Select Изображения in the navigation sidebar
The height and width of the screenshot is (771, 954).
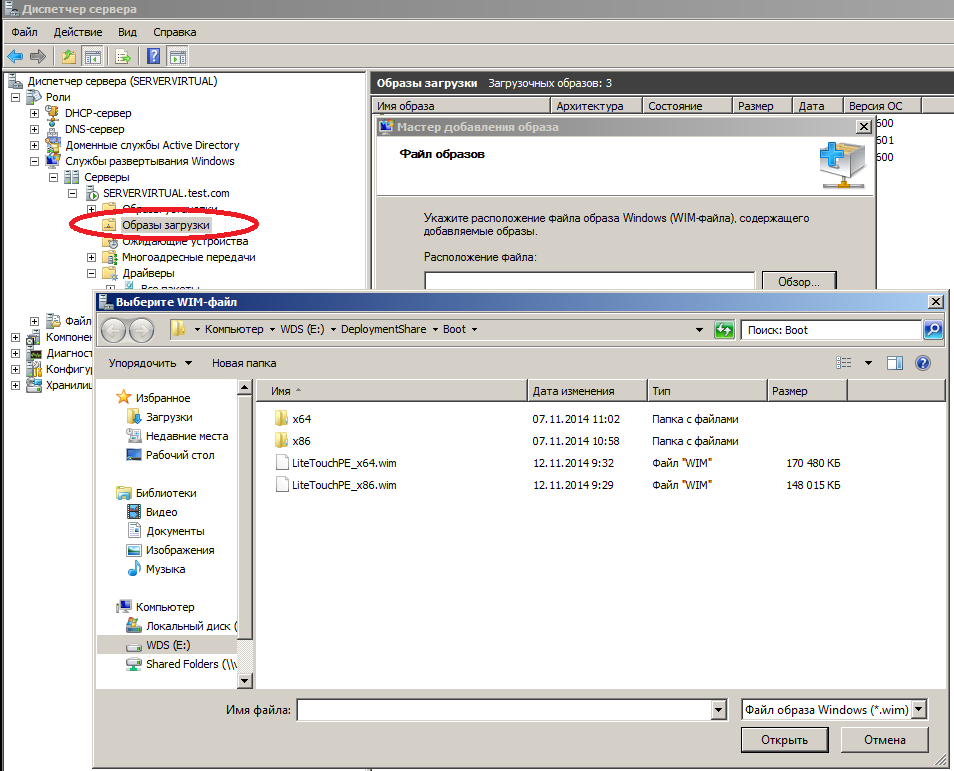coord(180,550)
